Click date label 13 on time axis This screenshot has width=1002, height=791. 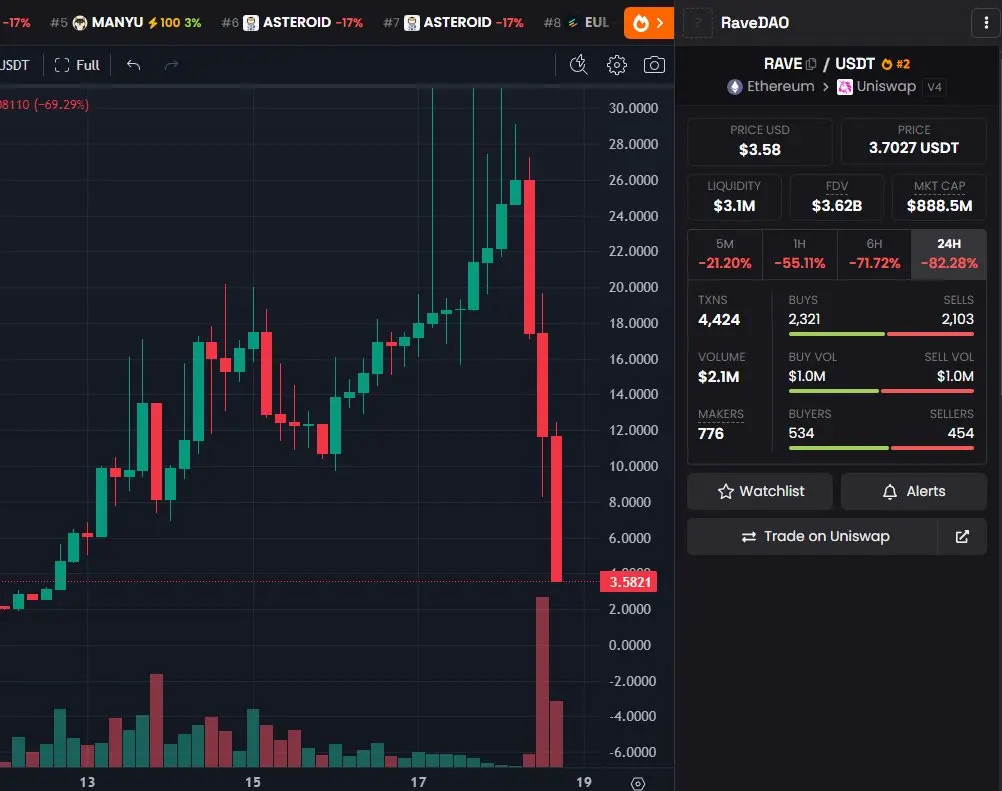pyautogui.click(x=88, y=782)
